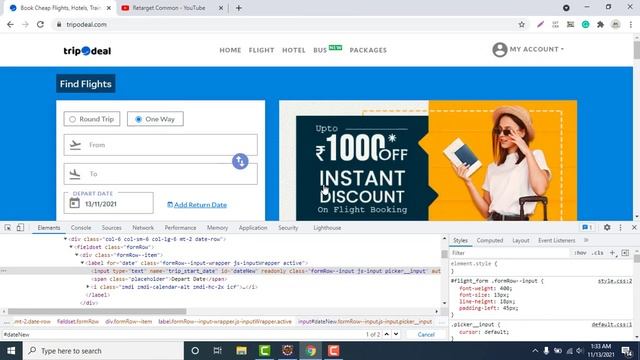
Task: Click the depart date field 13/11/2021
Action: click(x=109, y=203)
